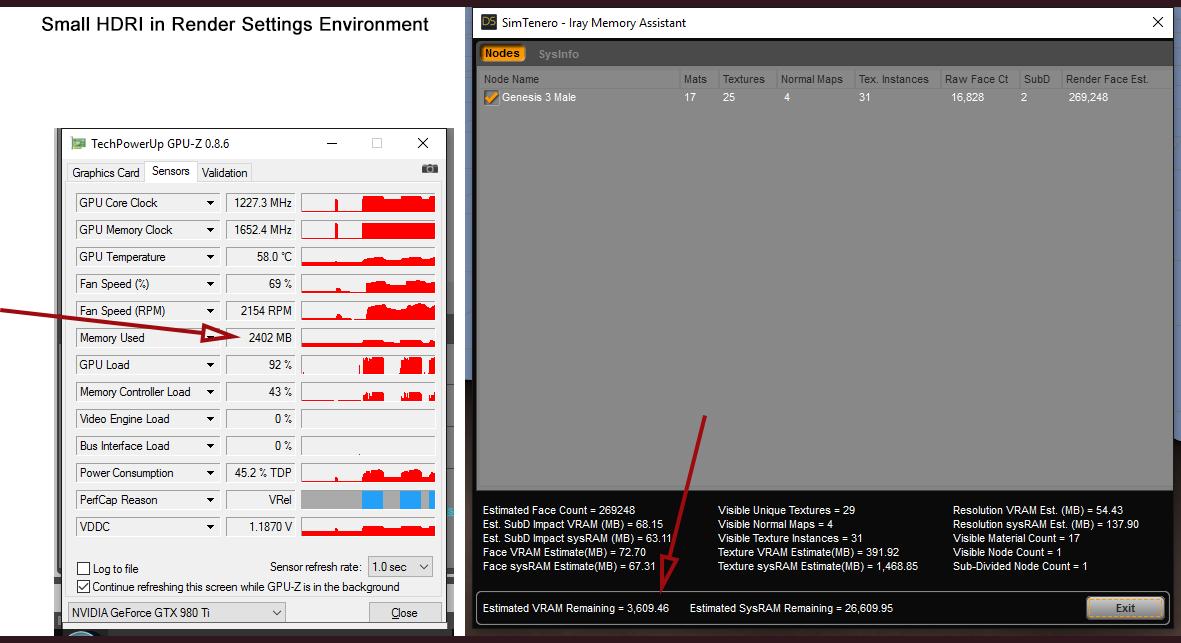Click the 2402 MB memory used value
The height and width of the screenshot is (643, 1181).
click(x=261, y=338)
